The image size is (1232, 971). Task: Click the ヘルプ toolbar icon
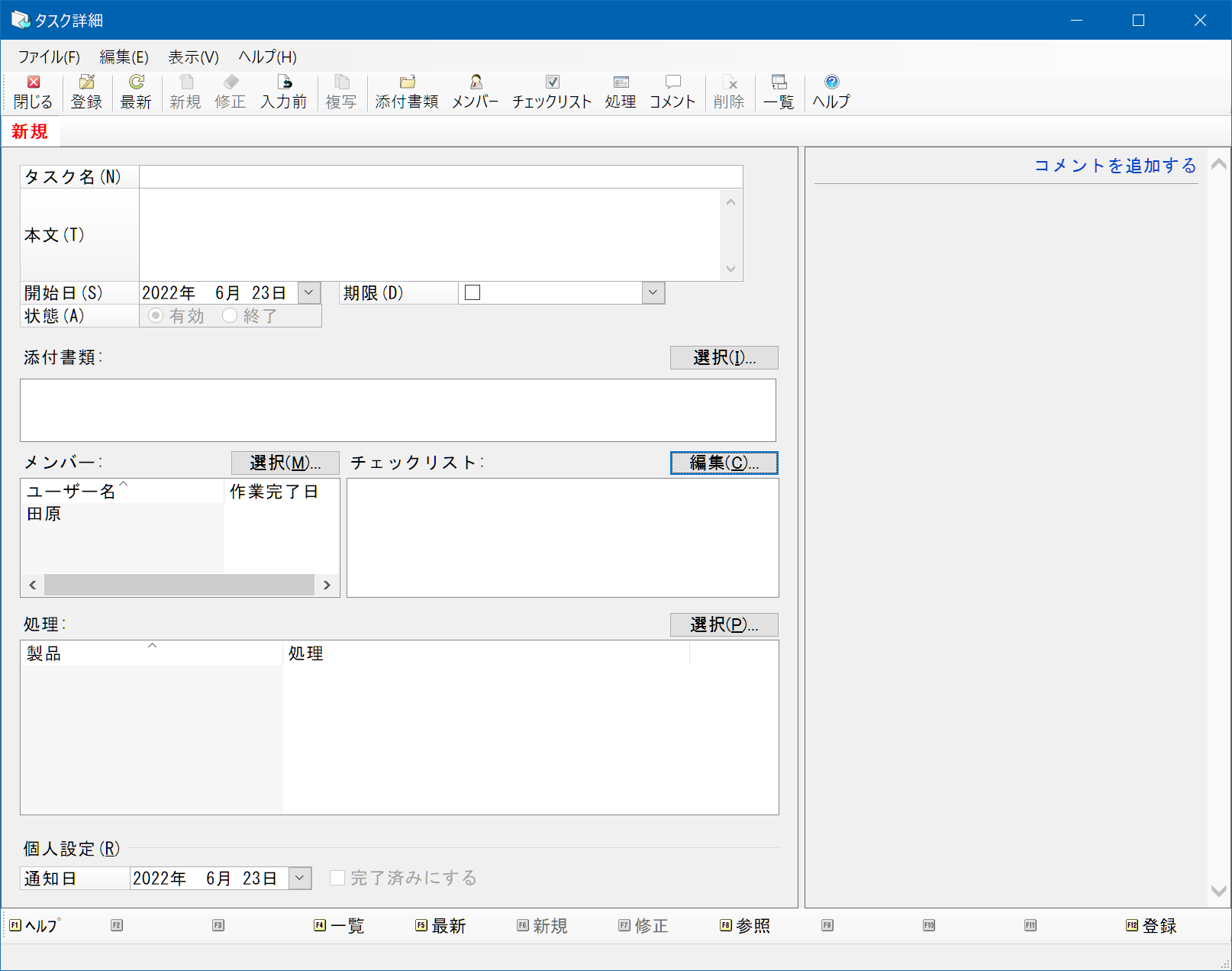coord(831,92)
